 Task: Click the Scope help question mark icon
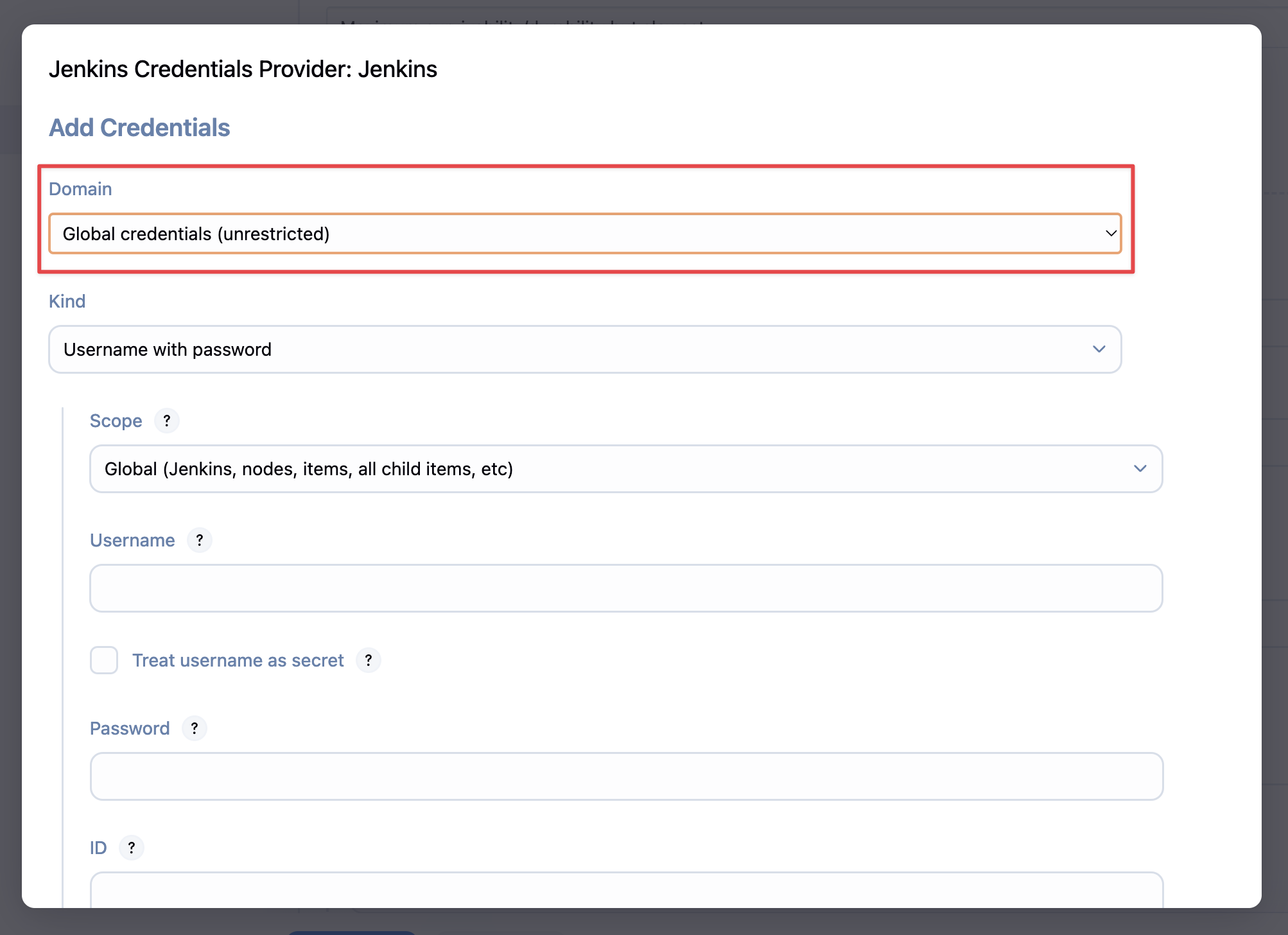click(167, 421)
